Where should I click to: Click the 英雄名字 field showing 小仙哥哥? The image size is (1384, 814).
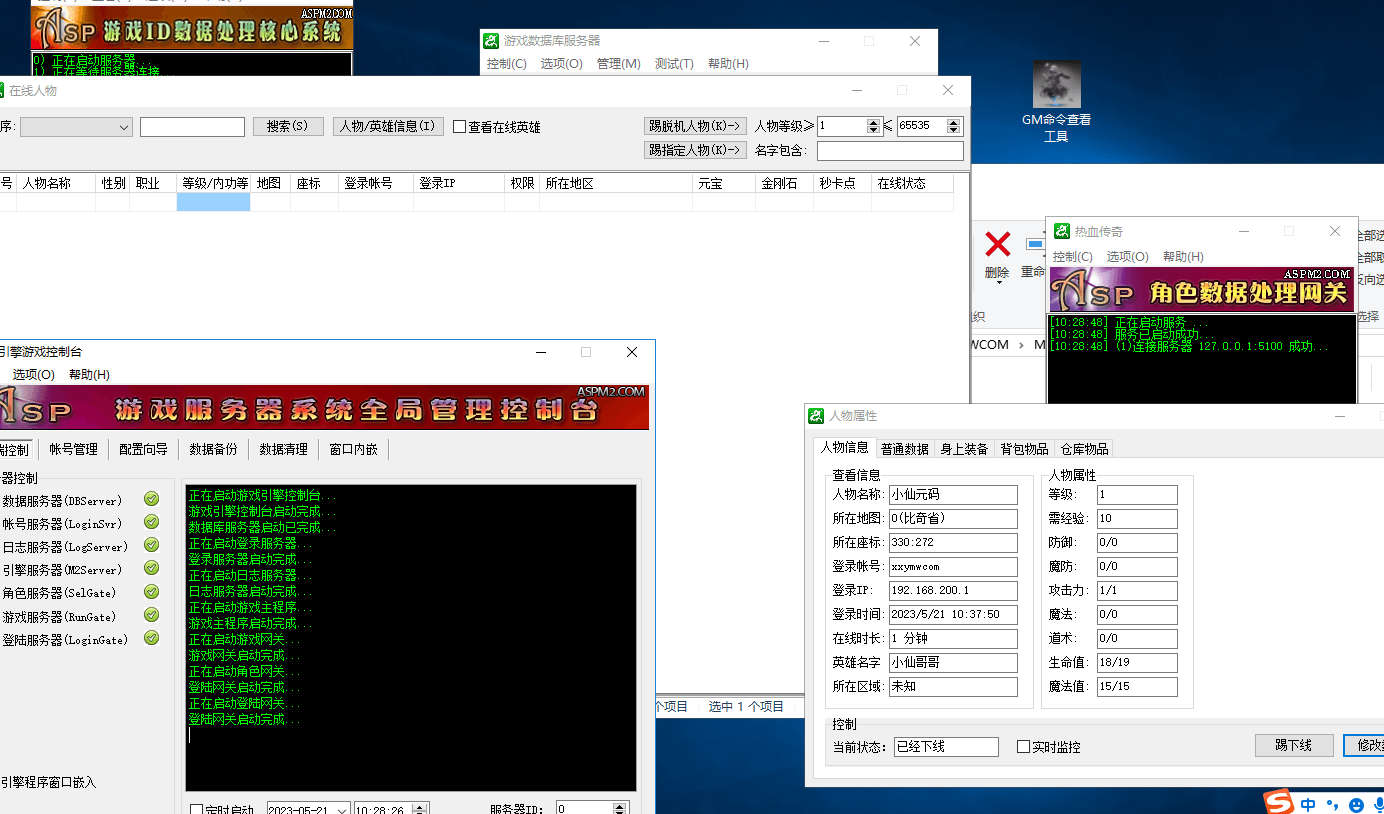[x=953, y=663]
